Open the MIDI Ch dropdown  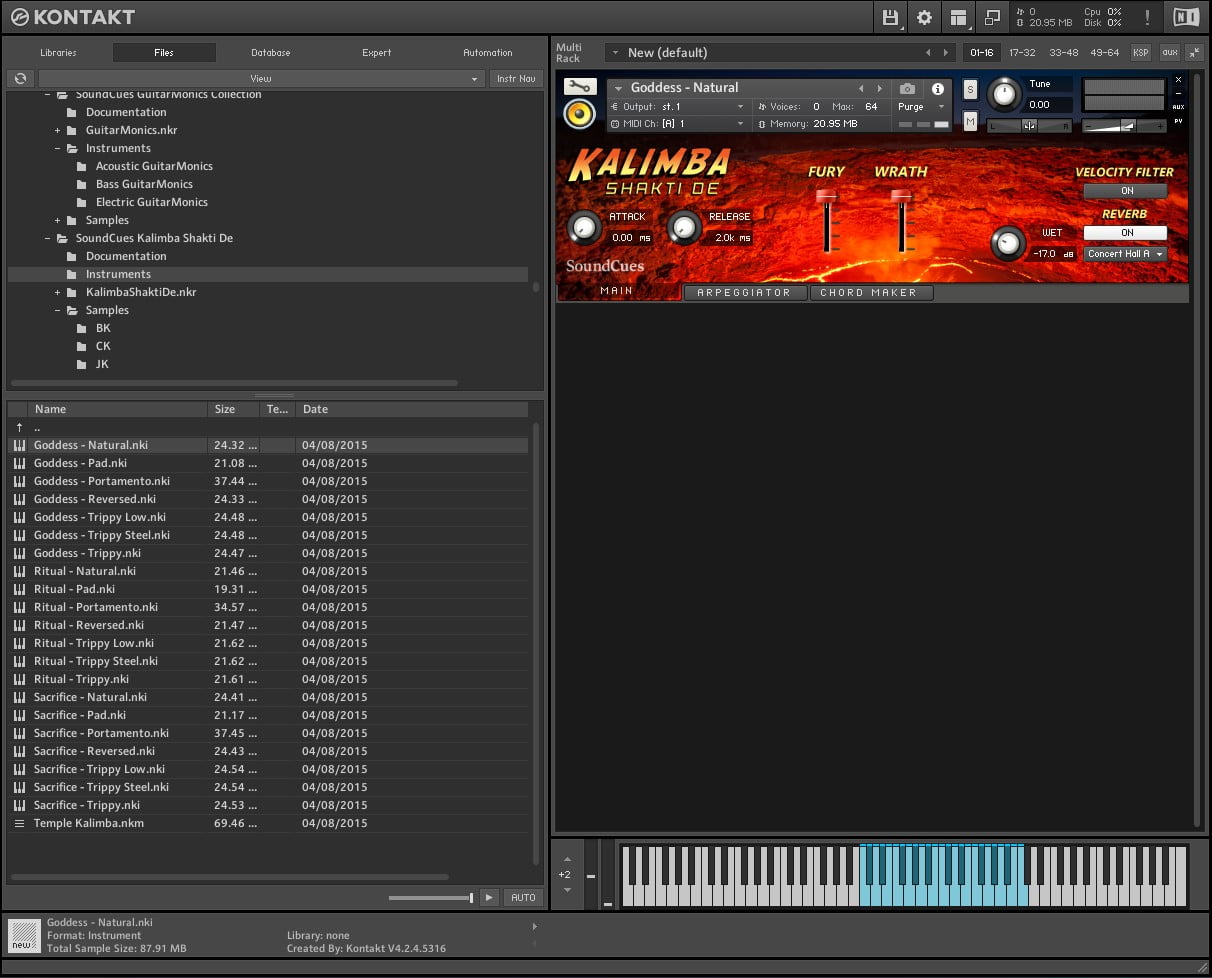[x=678, y=124]
